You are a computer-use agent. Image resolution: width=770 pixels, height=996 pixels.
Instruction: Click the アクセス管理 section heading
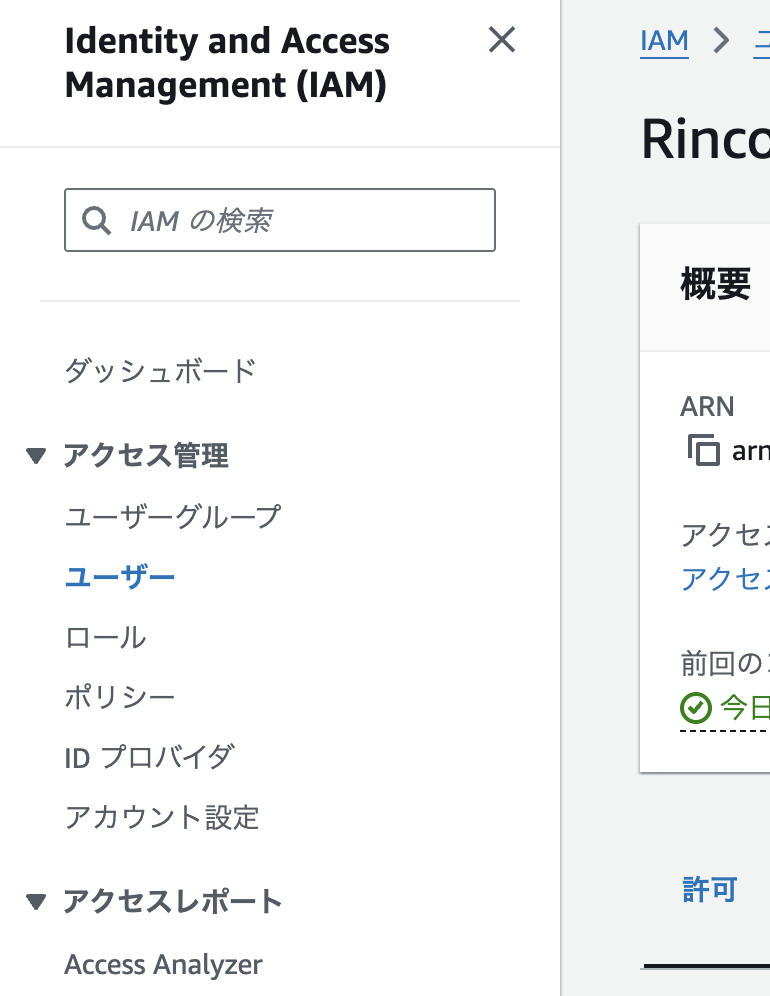146,456
